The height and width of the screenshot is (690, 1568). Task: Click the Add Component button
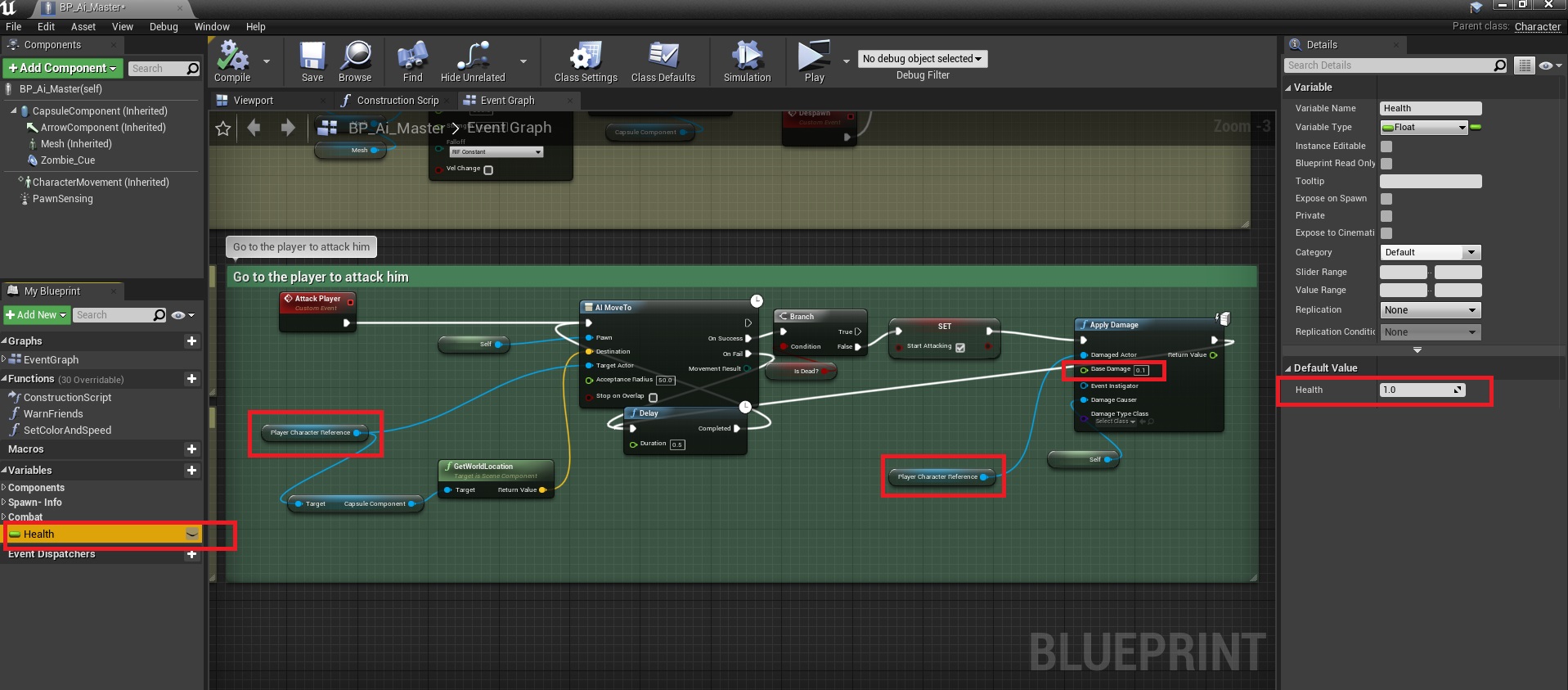click(x=63, y=68)
